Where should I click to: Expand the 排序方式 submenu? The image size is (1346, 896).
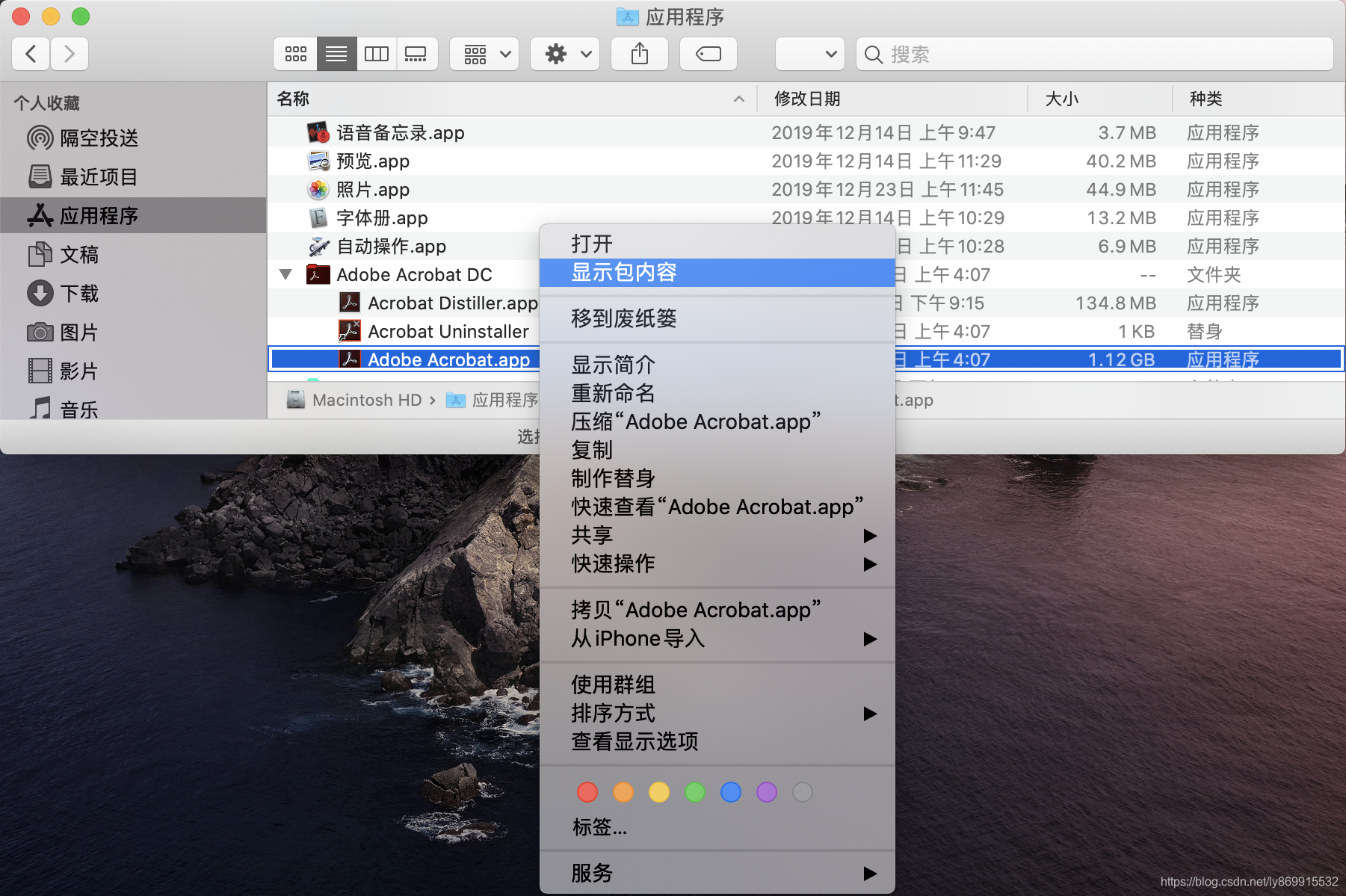tap(717, 713)
